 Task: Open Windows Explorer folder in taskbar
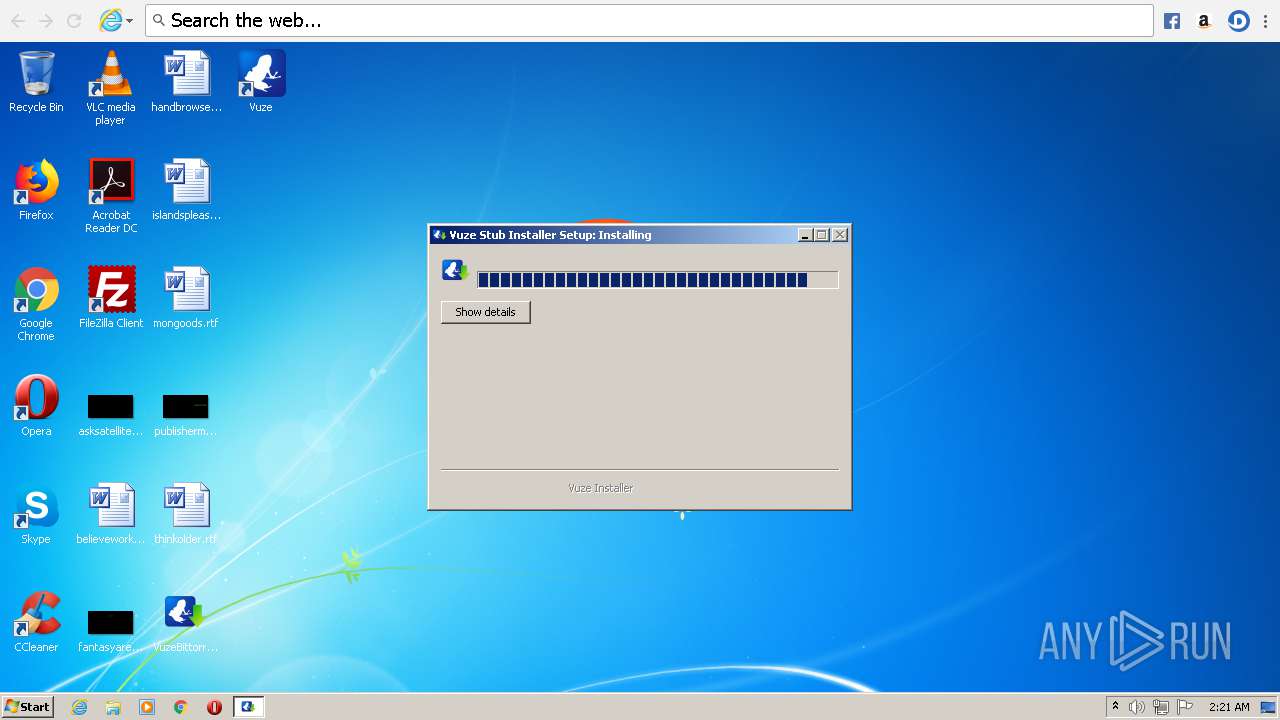pos(113,707)
